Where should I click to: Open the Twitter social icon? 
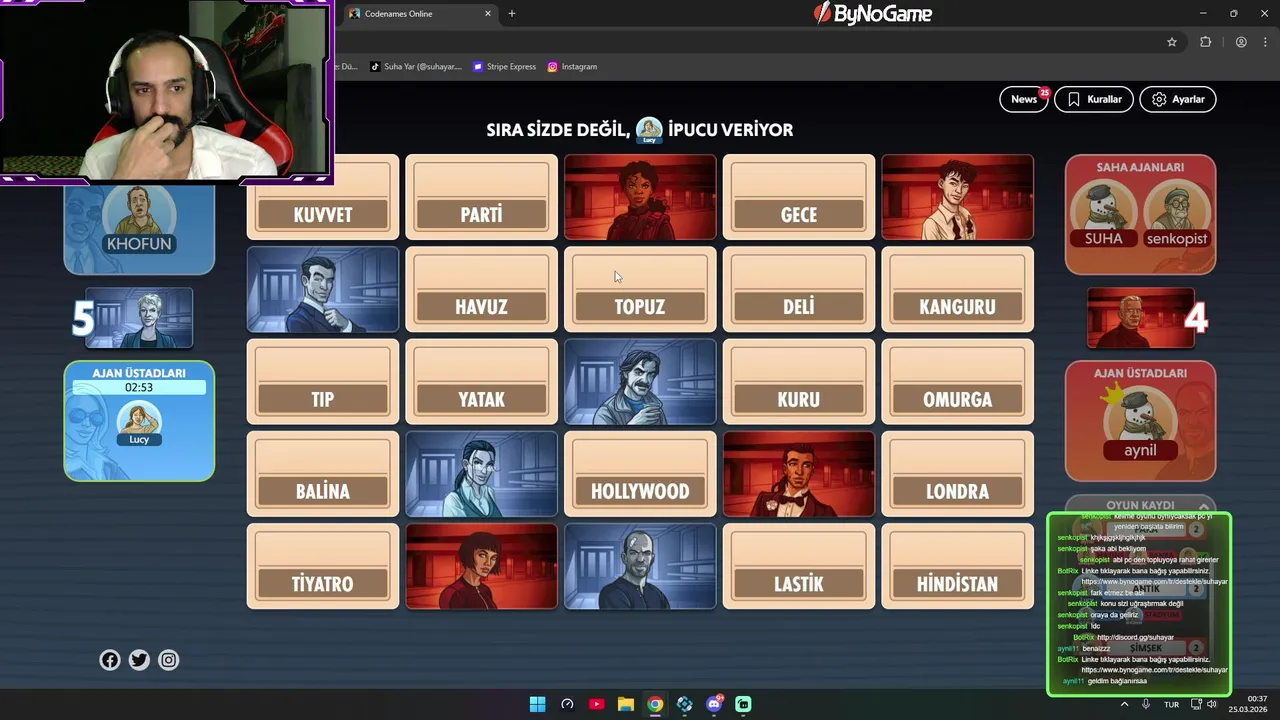pos(139,660)
